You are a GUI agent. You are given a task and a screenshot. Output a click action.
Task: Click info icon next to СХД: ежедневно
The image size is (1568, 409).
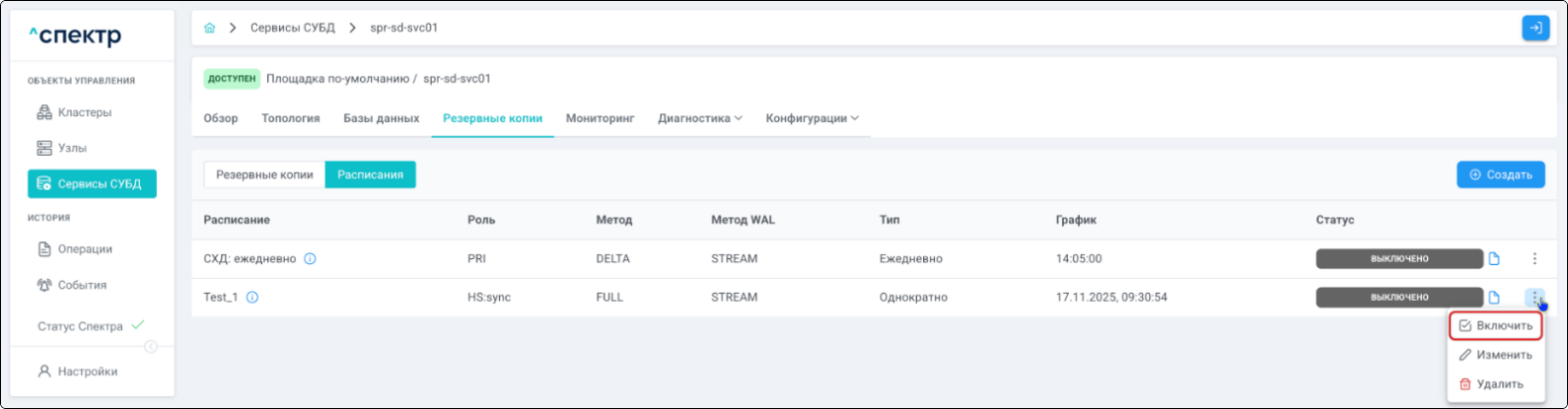pyautogui.click(x=310, y=259)
